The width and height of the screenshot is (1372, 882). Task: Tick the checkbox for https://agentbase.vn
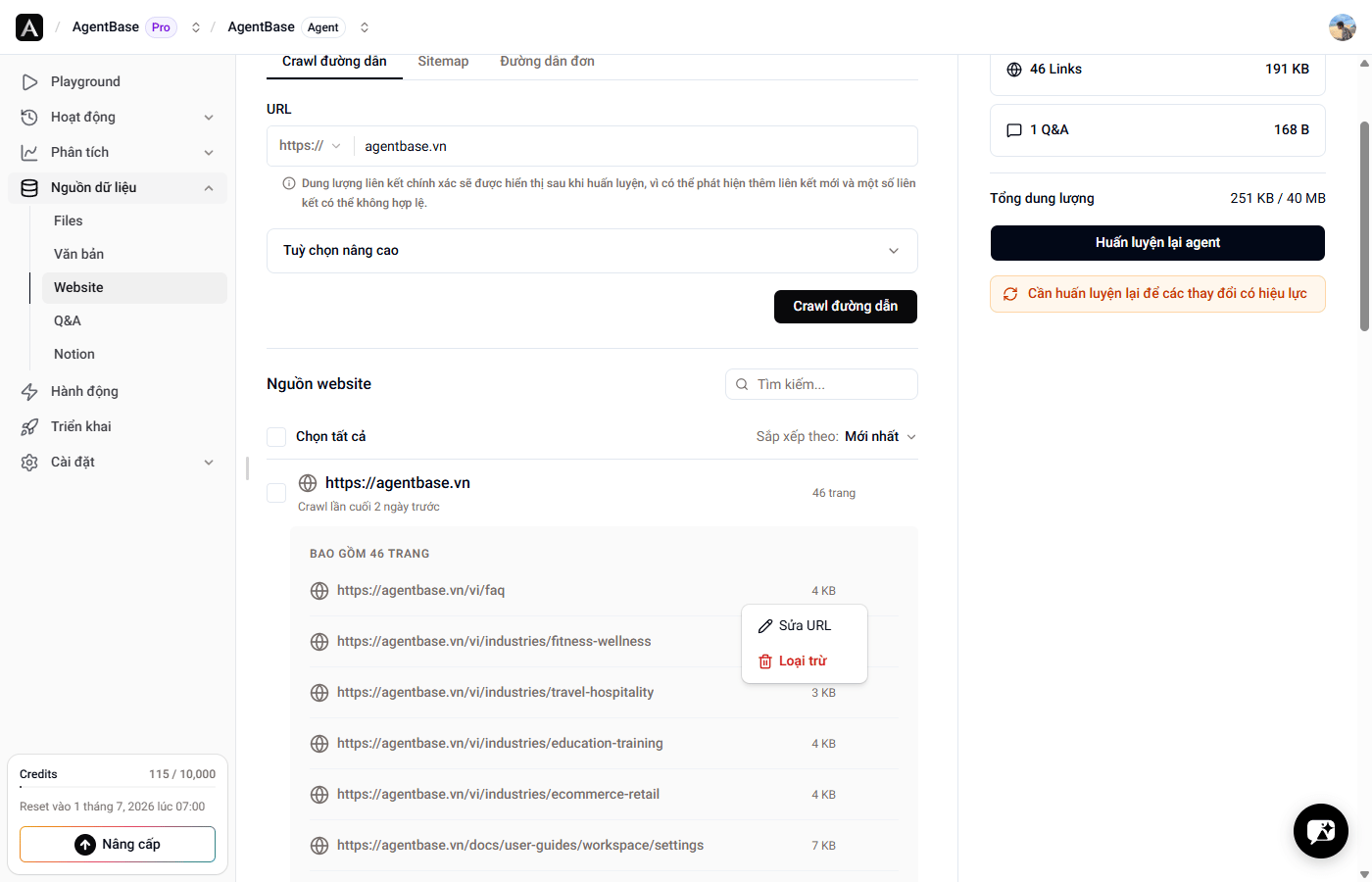tap(276, 493)
